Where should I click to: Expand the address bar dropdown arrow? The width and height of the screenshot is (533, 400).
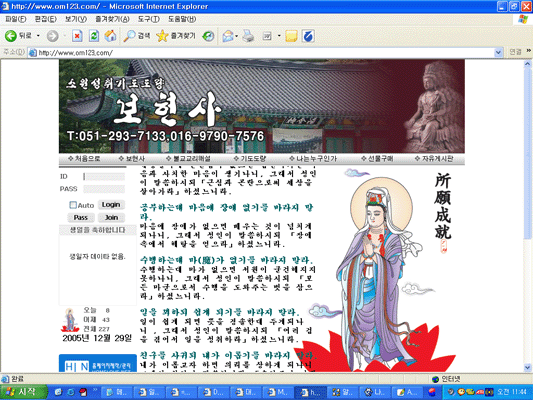coord(498,53)
